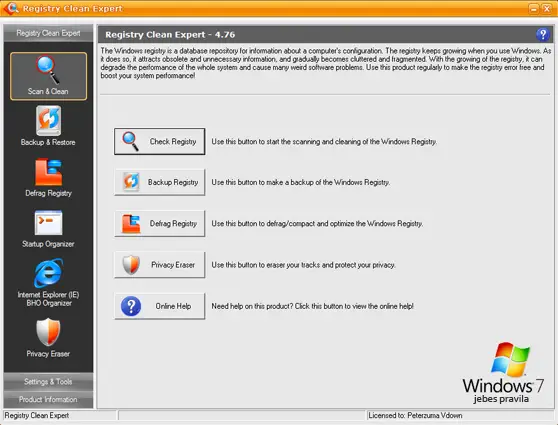Viewport: 558px width, 425px height.
Task: Expand the Product Information section
Action: (x=48, y=399)
